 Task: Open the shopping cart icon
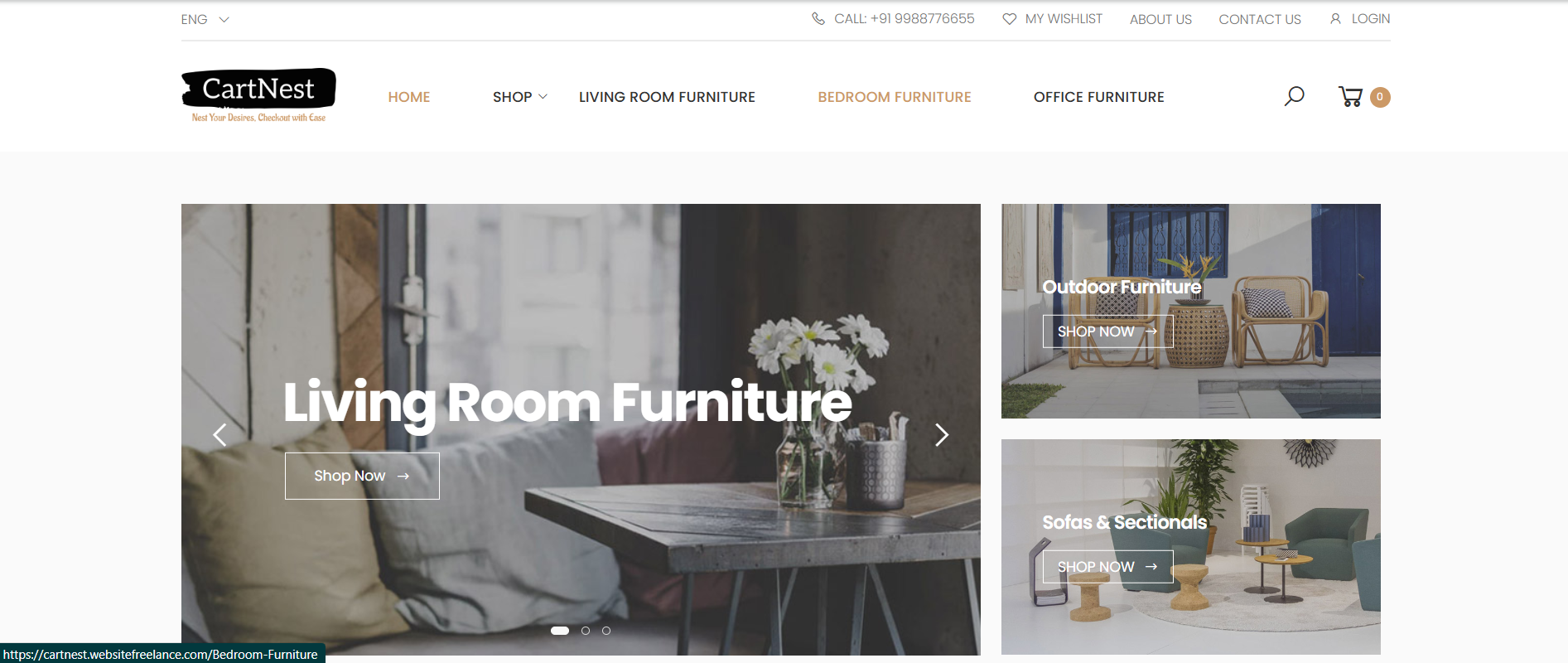tap(1350, 97)
